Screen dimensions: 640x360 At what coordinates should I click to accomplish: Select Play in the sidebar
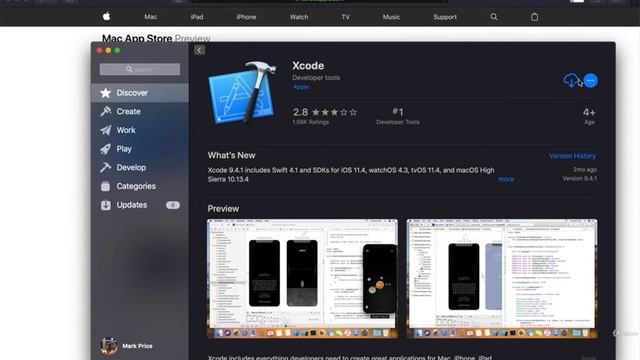click(x=140, y=149)
